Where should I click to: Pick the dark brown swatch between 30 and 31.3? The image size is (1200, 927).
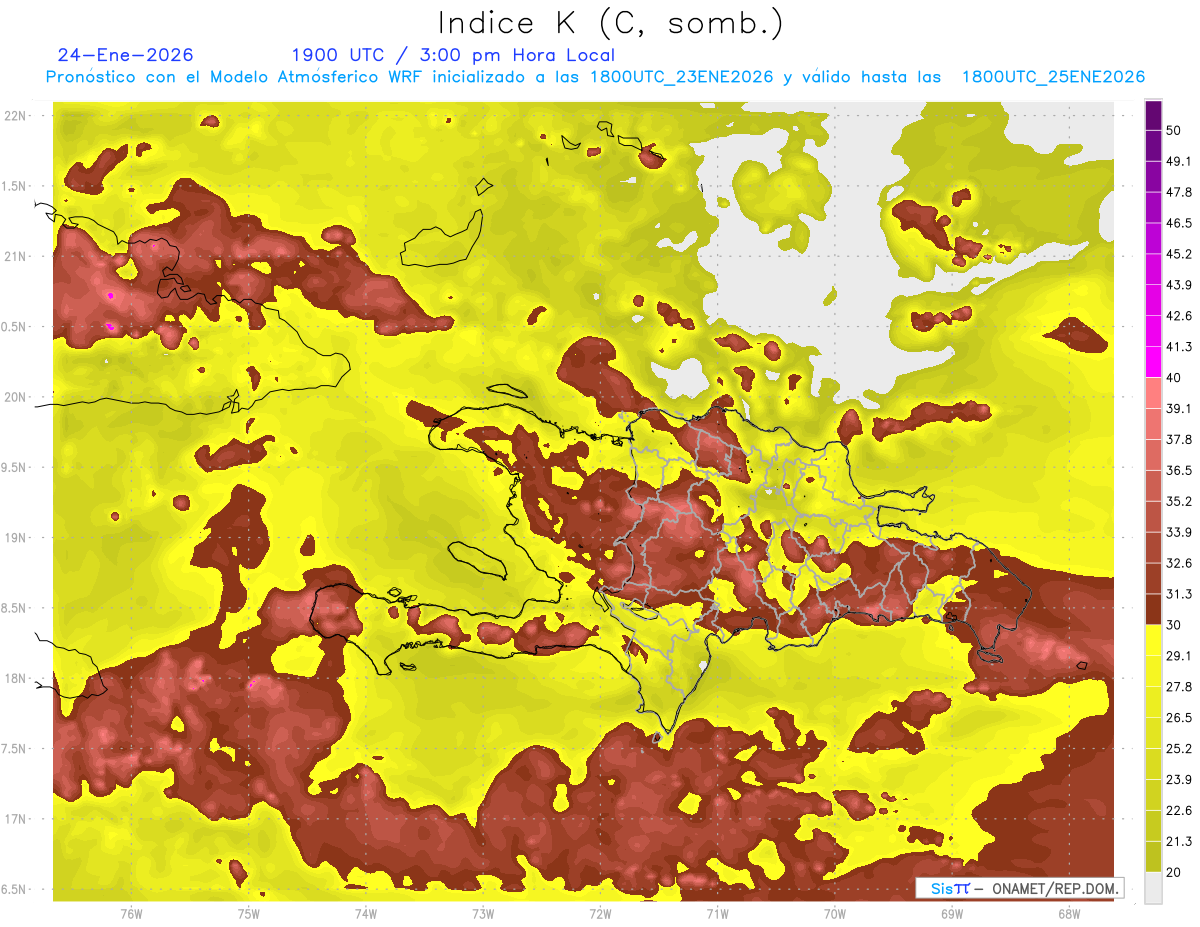pyautogui.click(x=1153, y=609)
